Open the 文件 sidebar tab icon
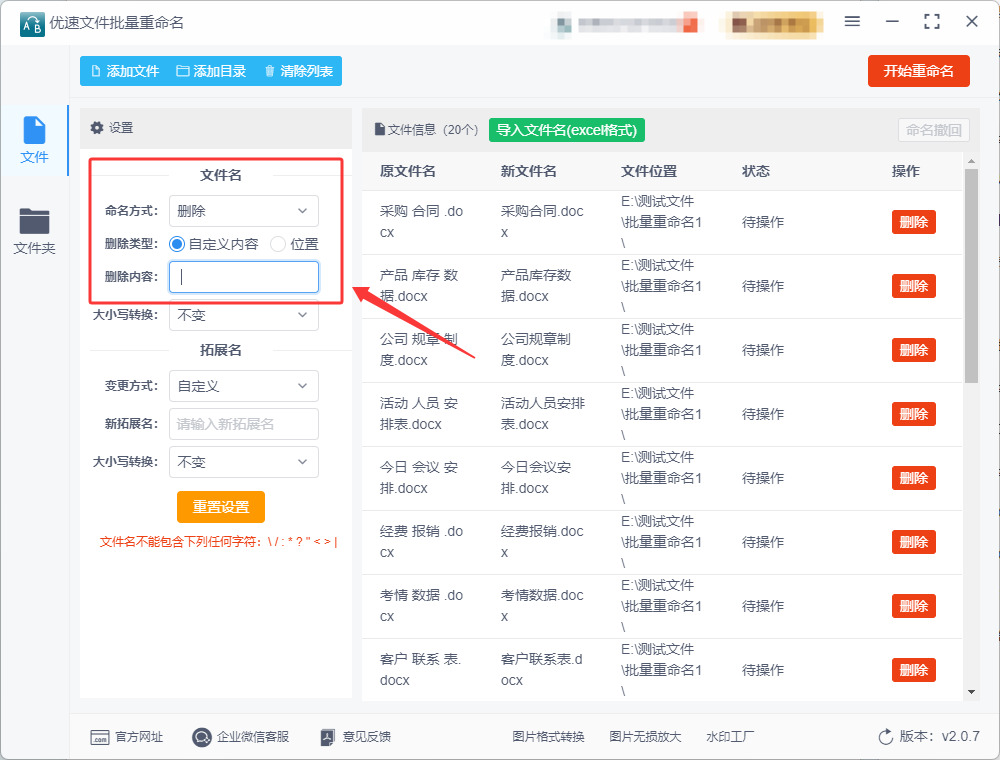 34,130
